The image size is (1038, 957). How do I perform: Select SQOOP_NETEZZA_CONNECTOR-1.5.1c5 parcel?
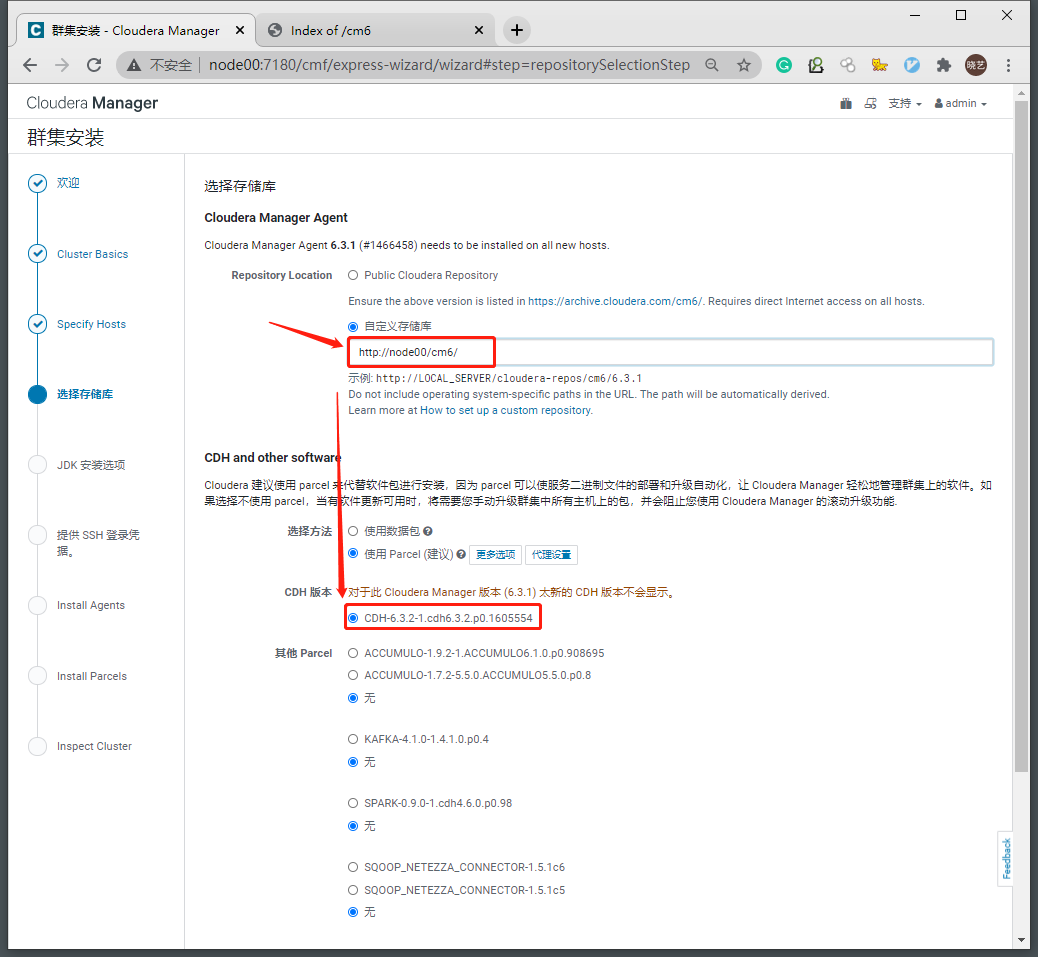point(353,890)
